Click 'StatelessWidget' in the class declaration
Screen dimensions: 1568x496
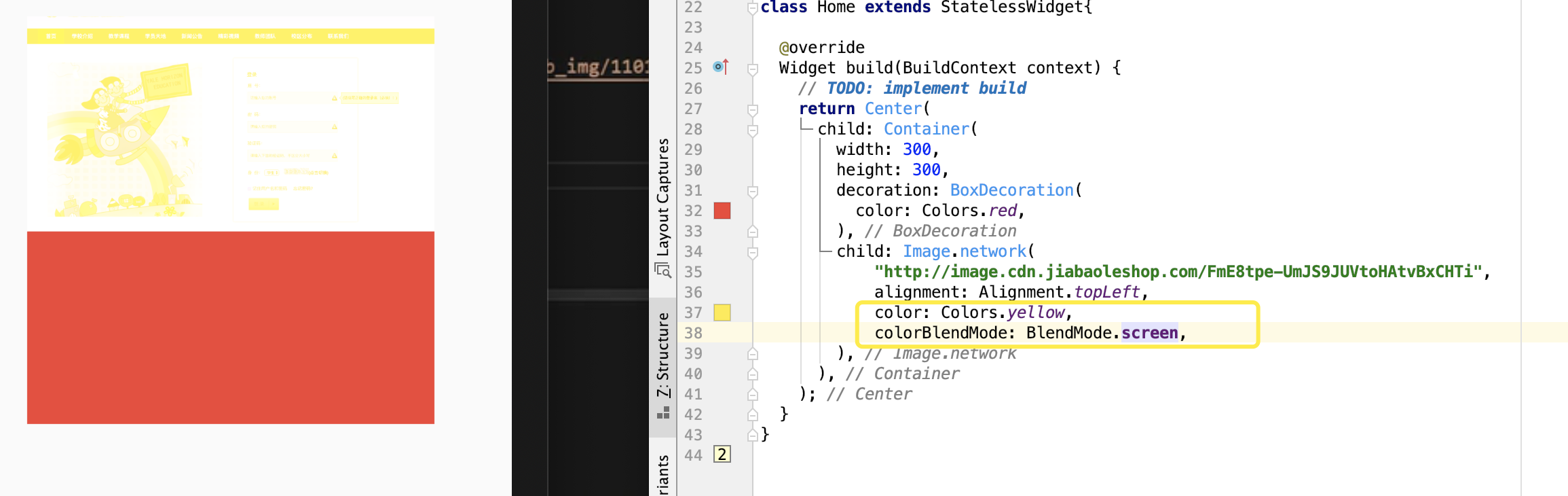(1011, 7)
